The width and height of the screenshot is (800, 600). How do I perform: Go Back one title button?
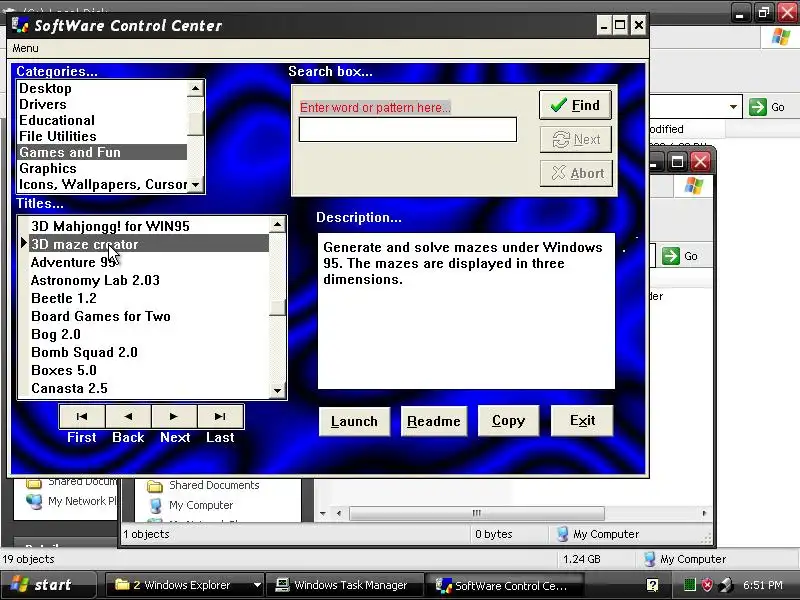[128, 416]
